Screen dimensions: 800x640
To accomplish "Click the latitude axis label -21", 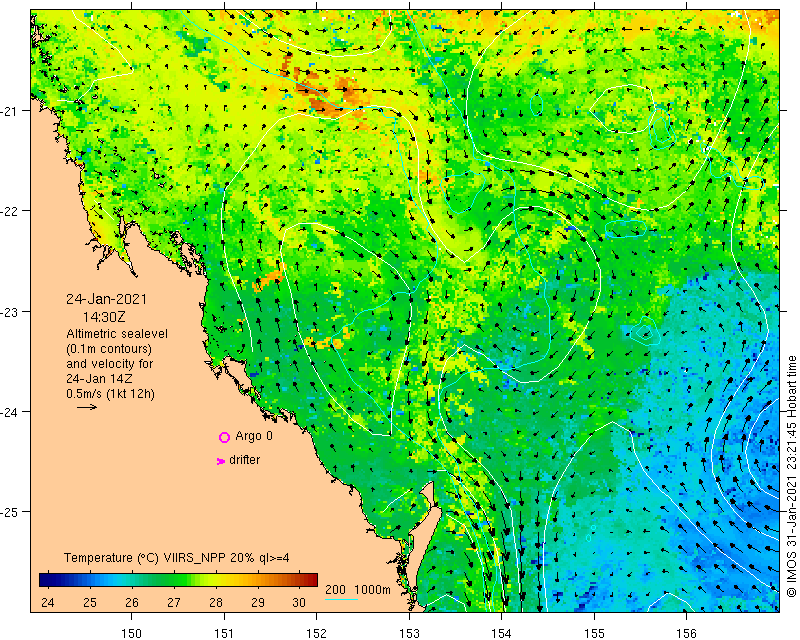I will [x=8, y=111].
